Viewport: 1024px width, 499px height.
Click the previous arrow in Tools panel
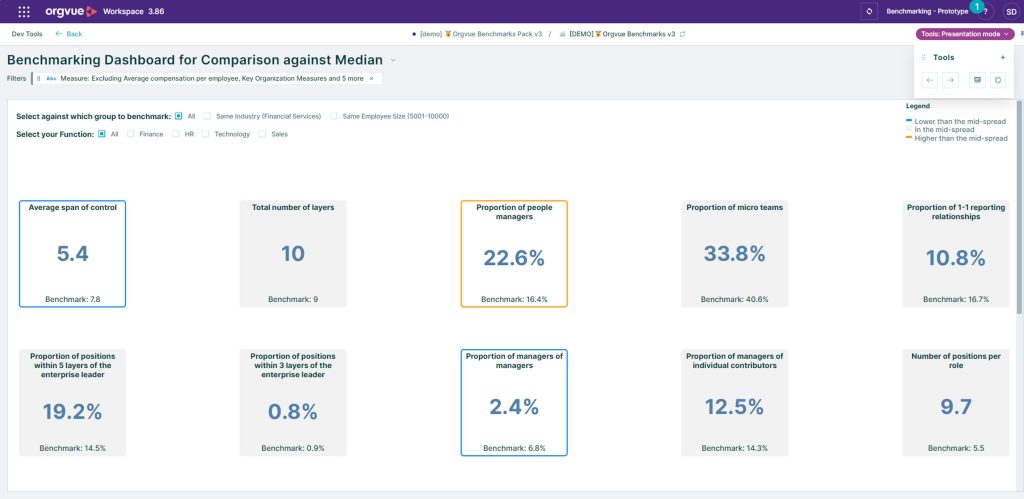pos(930,80)
